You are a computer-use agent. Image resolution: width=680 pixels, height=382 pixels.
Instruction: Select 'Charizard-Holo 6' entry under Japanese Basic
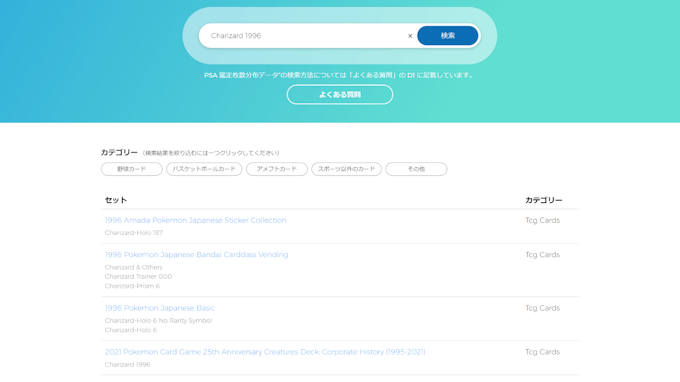[x=131, y=330]
